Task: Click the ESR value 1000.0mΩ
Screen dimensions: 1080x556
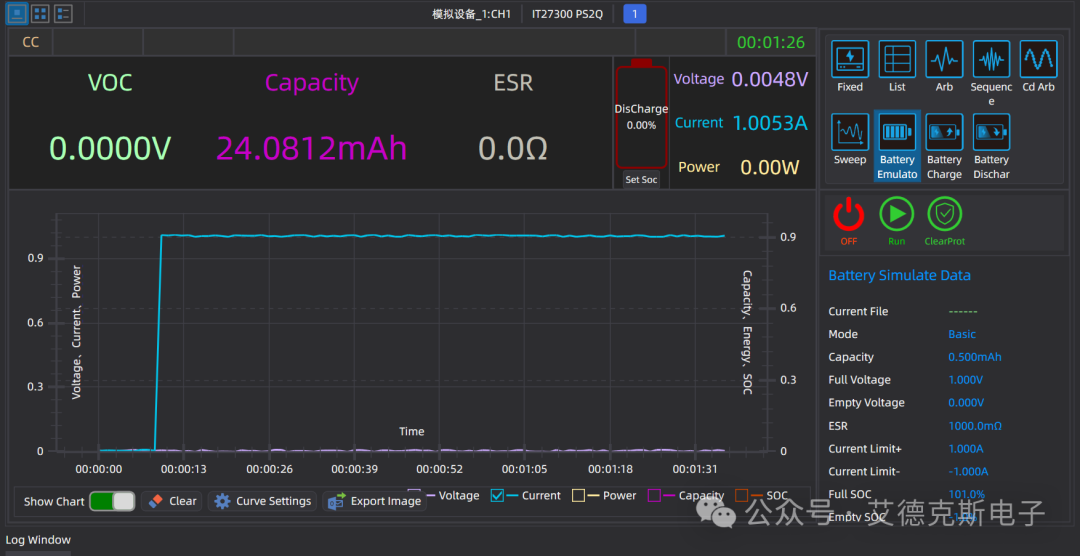Action: [975, 426]
